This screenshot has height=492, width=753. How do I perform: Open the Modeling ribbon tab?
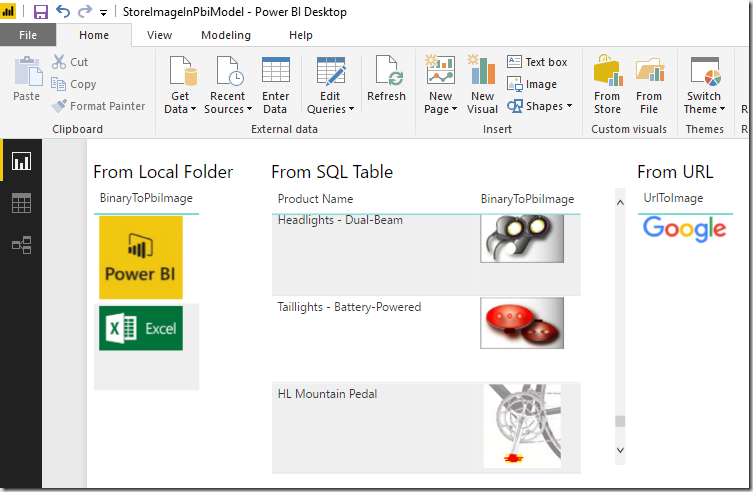226,35
